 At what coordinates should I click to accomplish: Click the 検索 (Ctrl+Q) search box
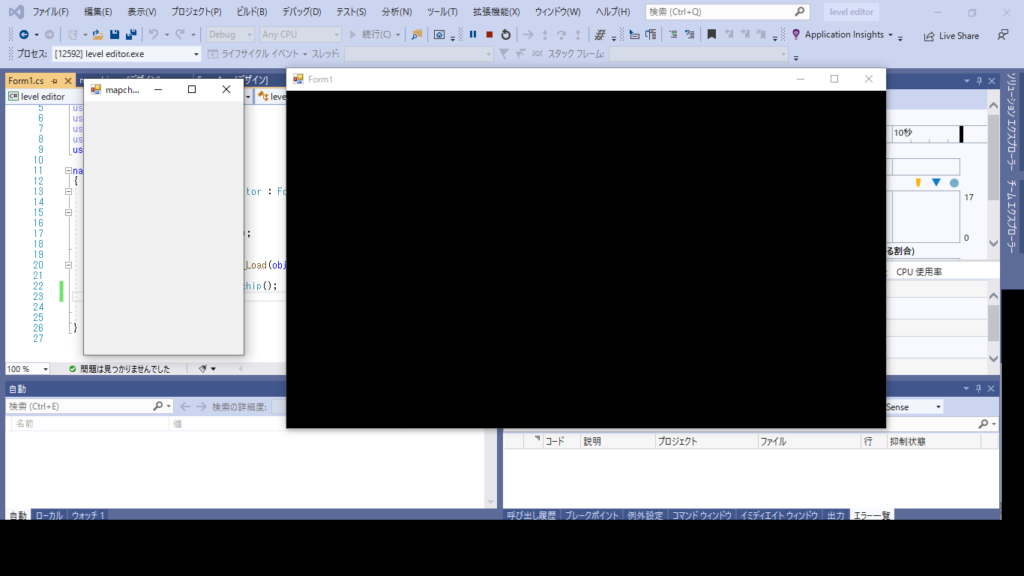[720, 12]
